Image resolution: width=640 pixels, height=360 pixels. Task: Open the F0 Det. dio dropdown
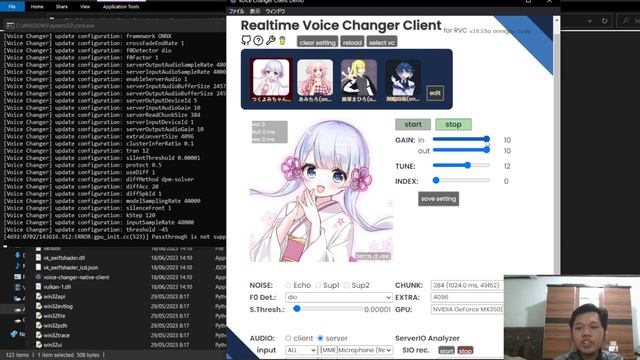[x=339, y=297]
